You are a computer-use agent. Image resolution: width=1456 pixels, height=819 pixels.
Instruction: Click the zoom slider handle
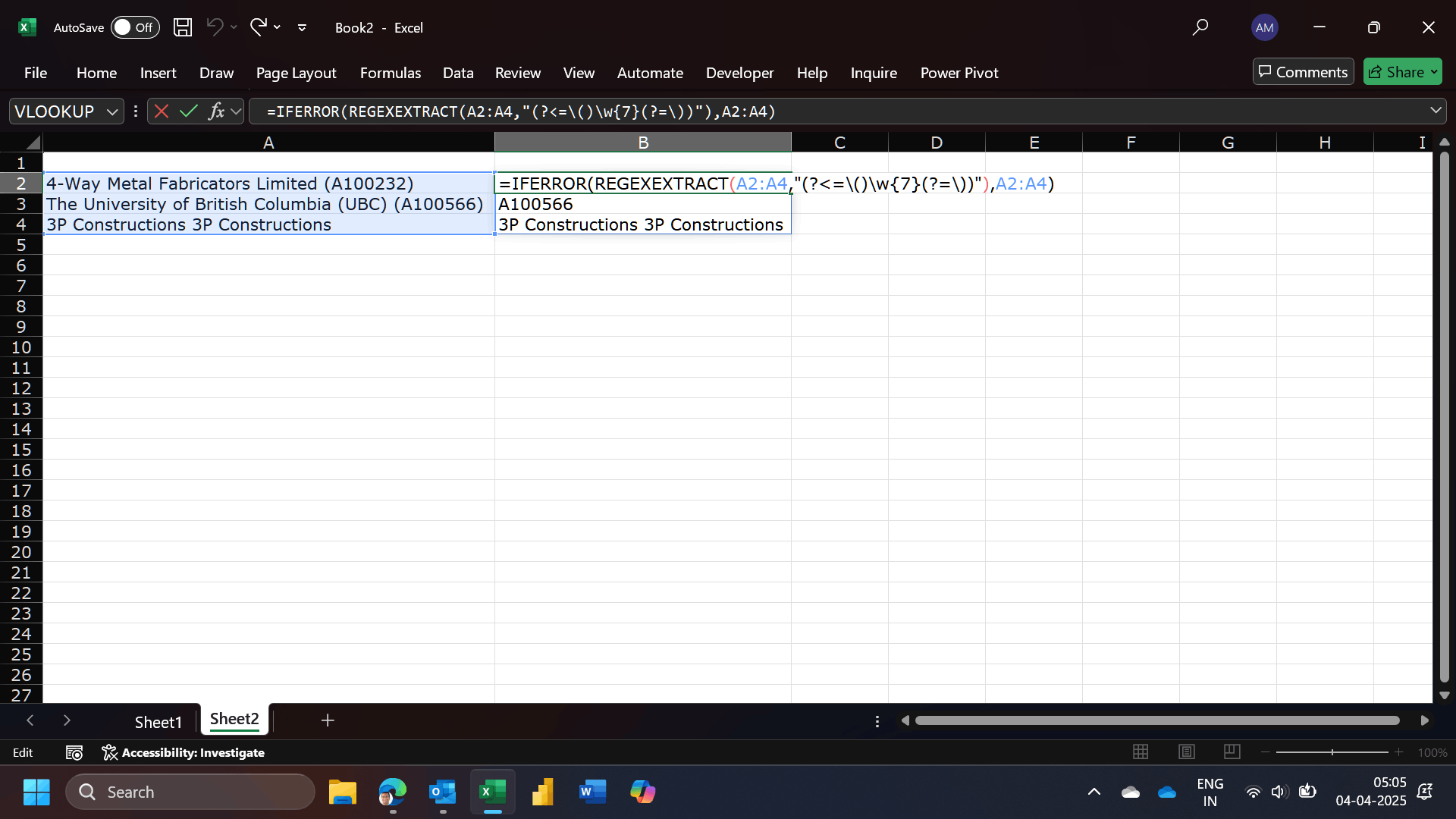pos(1332,752)
